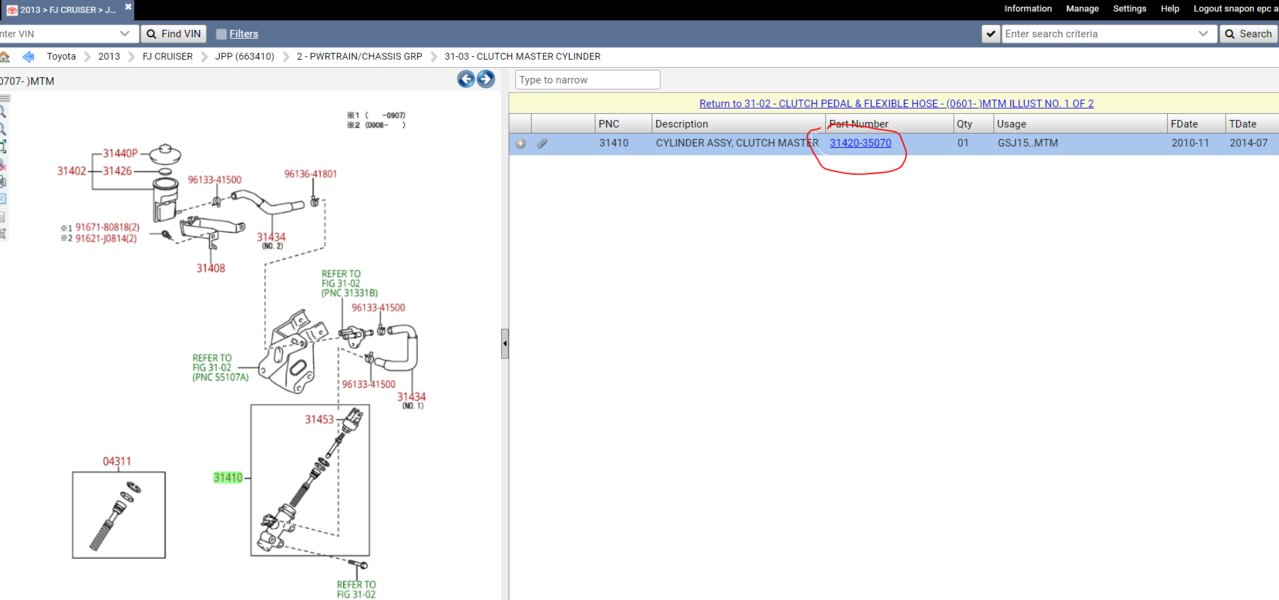
Task: Click the Find VIN button
Action: point(174,33)
